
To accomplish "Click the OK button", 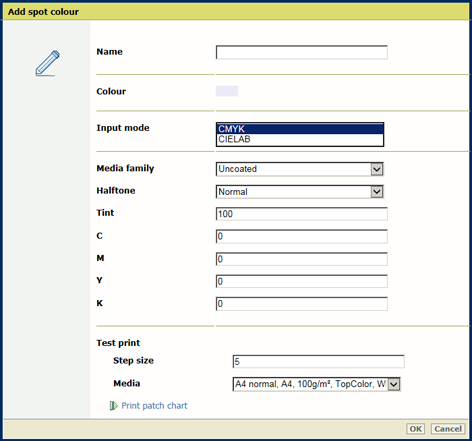I will pos(415,429).
